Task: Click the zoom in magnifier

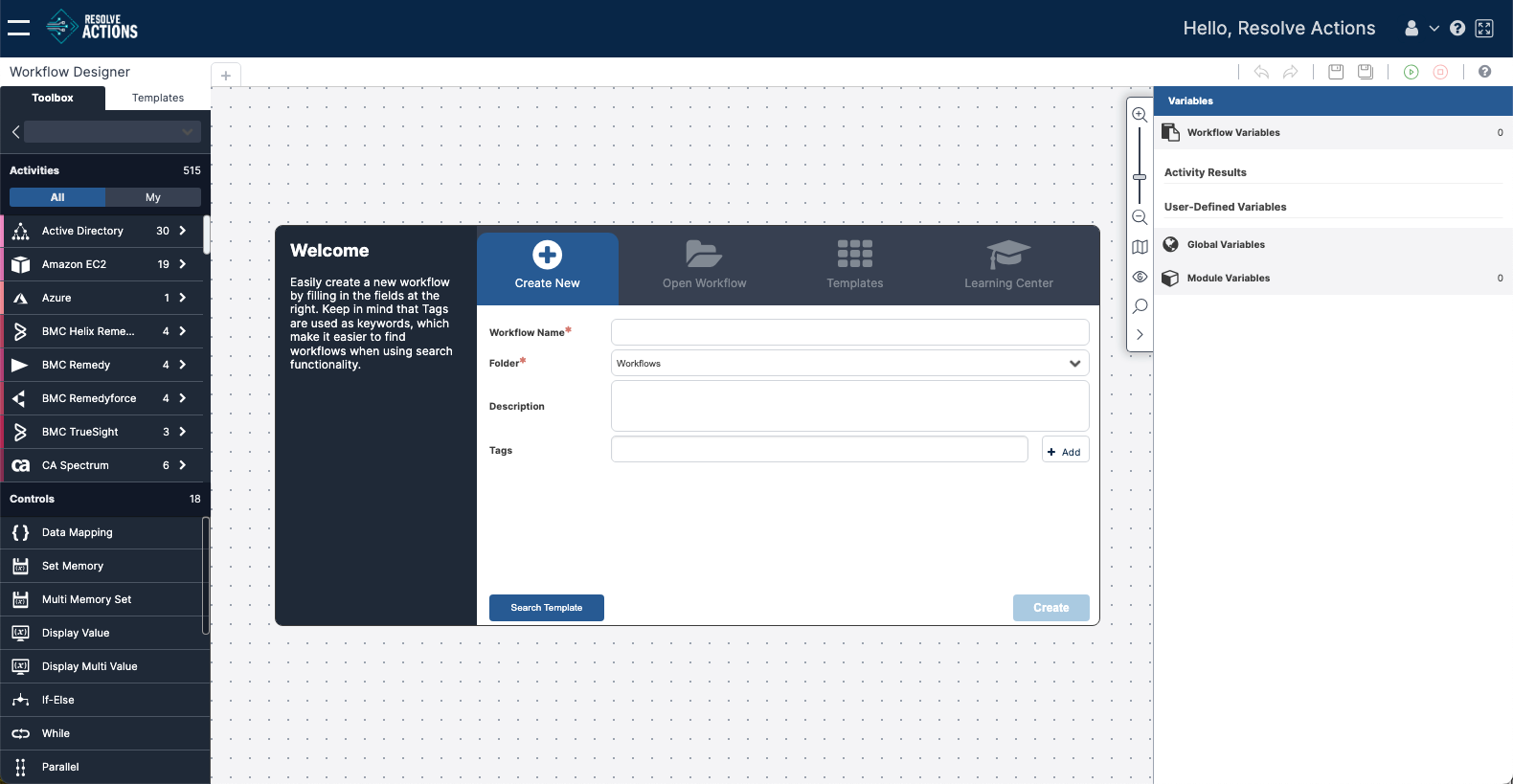Action: (x=1140, y=115)
